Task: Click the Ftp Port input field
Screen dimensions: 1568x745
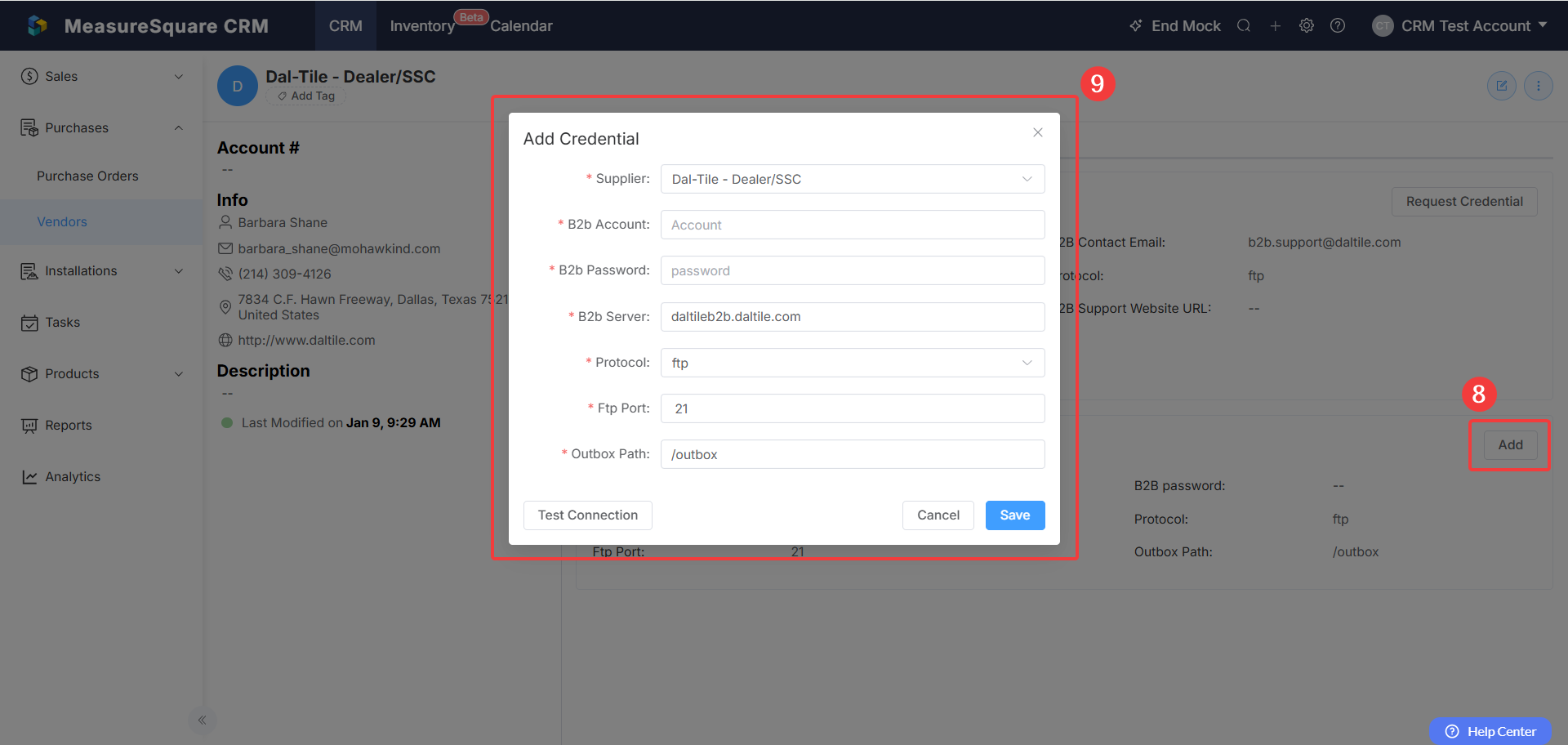Action: tap(853, 408)
